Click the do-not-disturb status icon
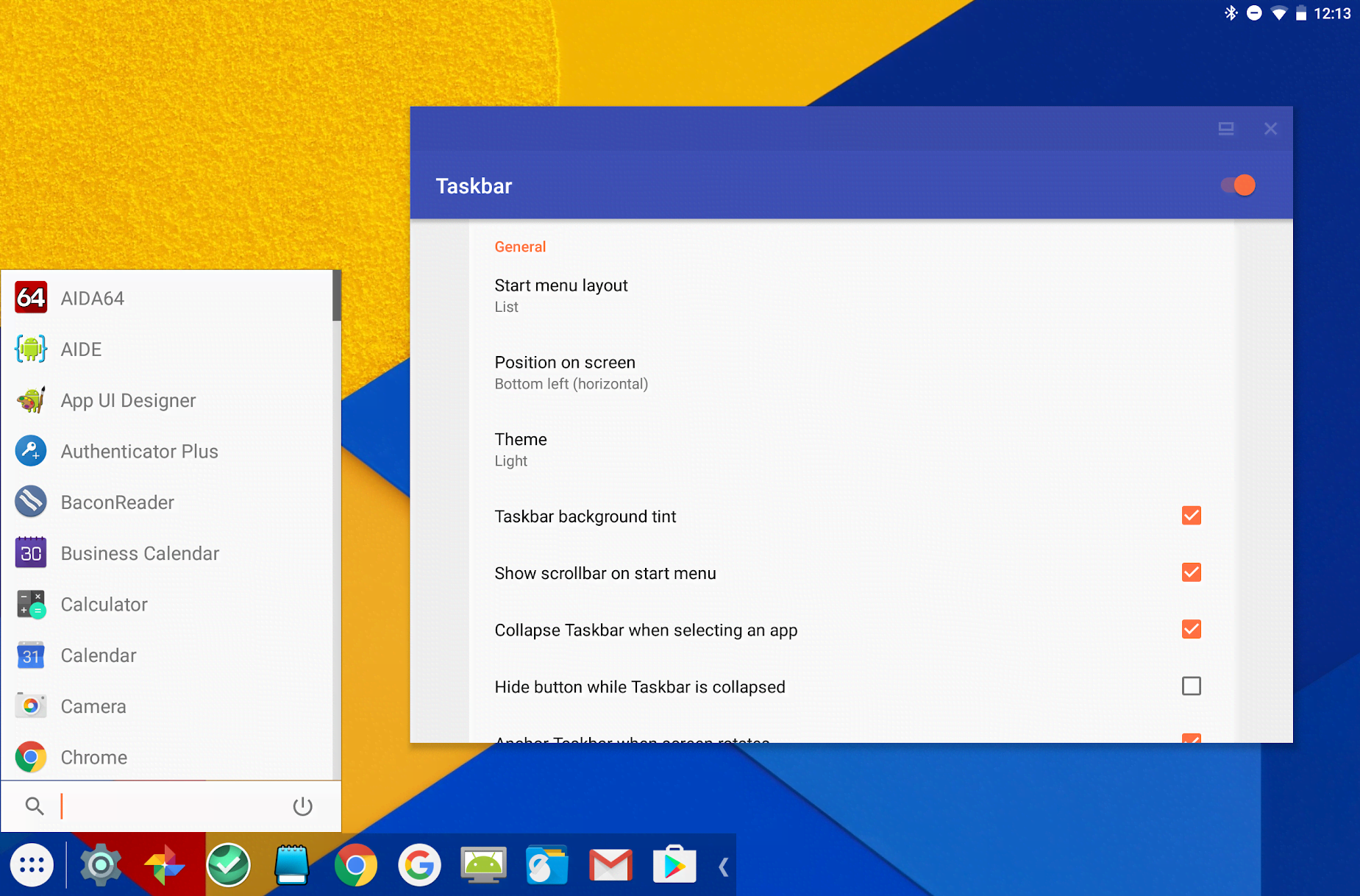Screen dimensions: 1360x896 (x=1255, y=13)
